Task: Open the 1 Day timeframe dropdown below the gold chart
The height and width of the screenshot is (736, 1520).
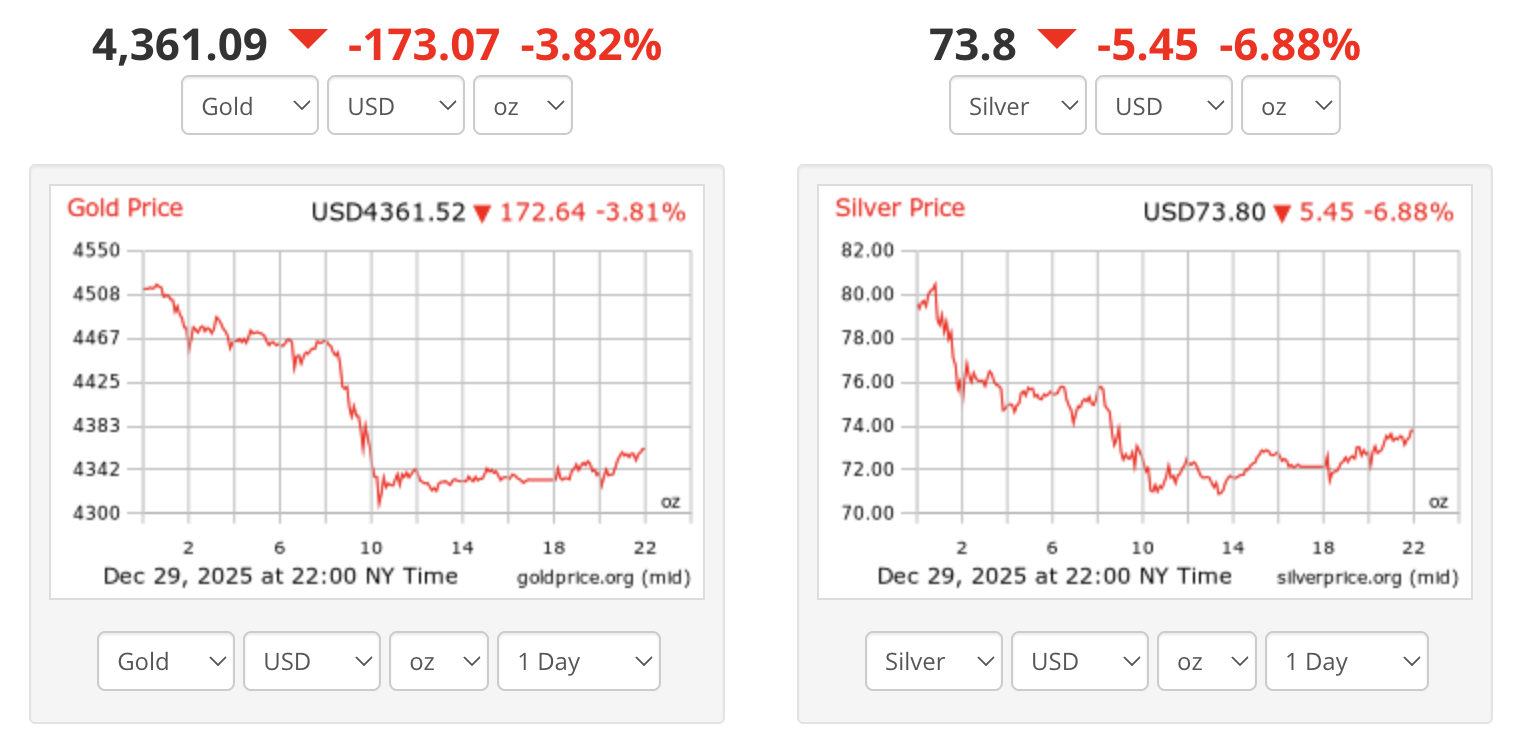Action: [x=578, y=661]
